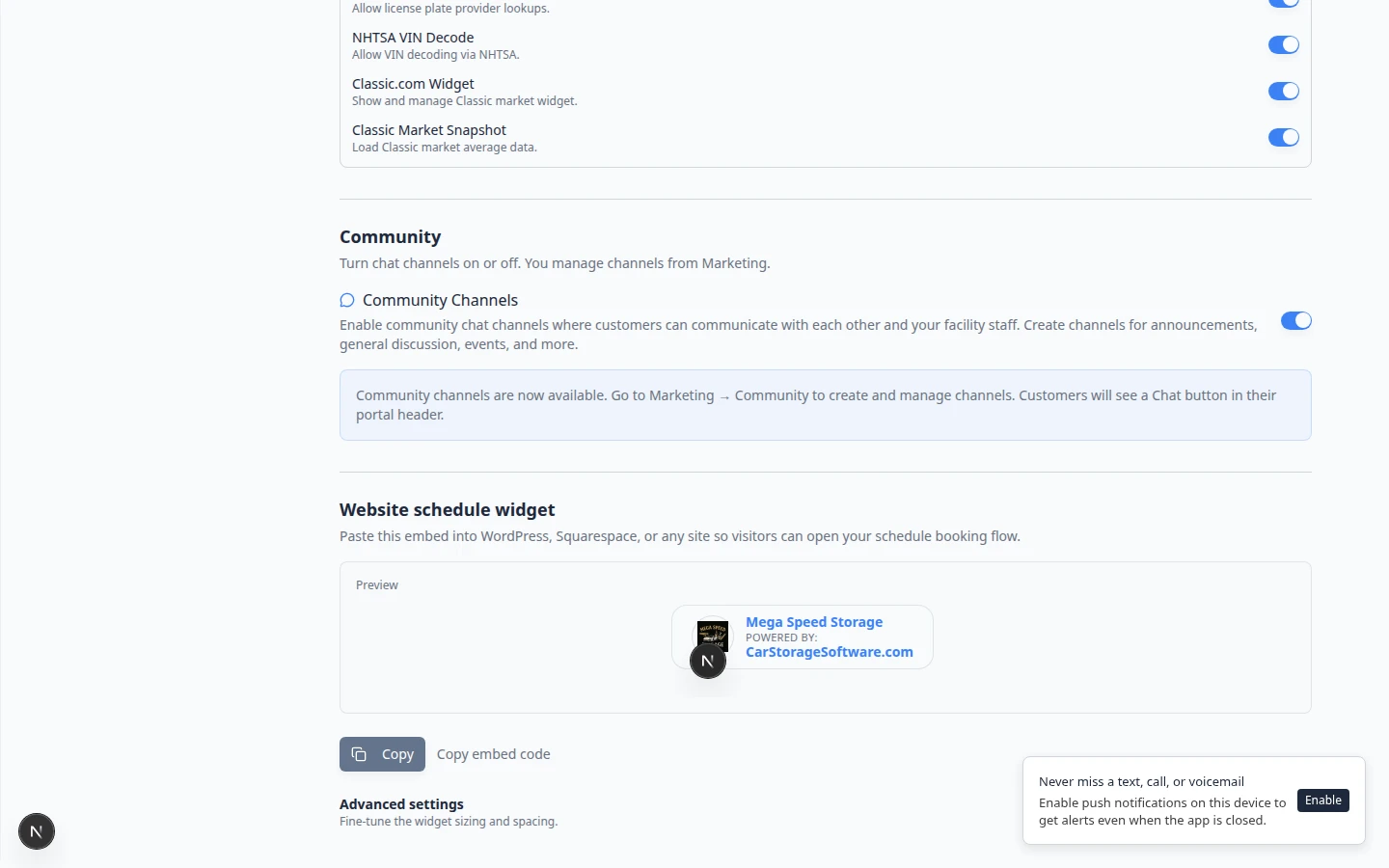Click 'Turn chat channels on or off' description
This screenshot has width=1389, height=868.
click(555, 263)
